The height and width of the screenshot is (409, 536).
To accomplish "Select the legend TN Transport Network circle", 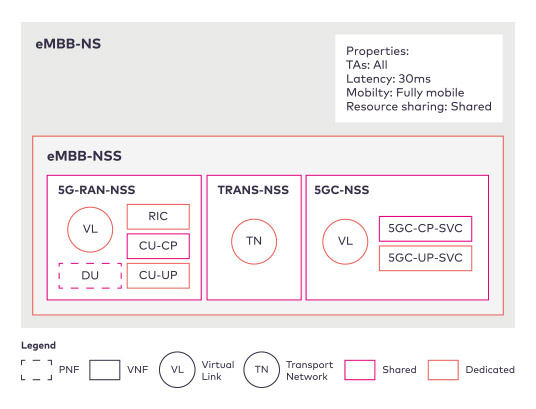I will (x=262, y=369).
